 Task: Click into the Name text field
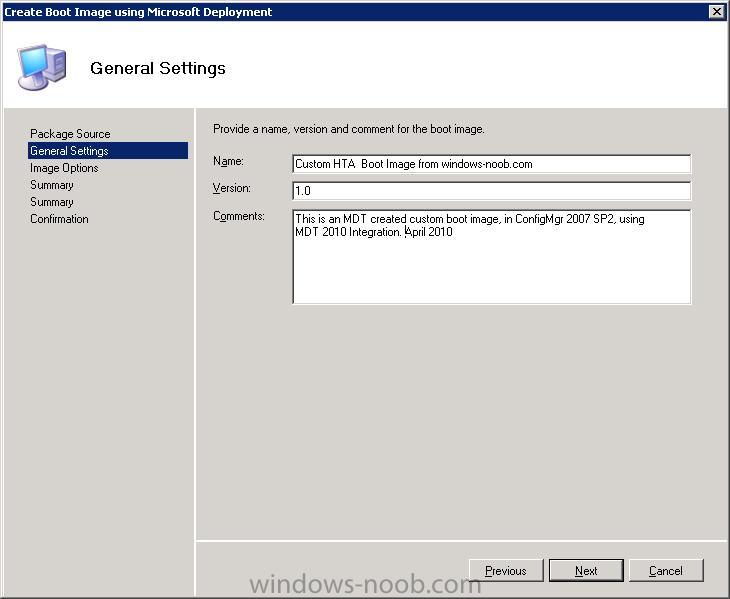(x=492, y=164)
